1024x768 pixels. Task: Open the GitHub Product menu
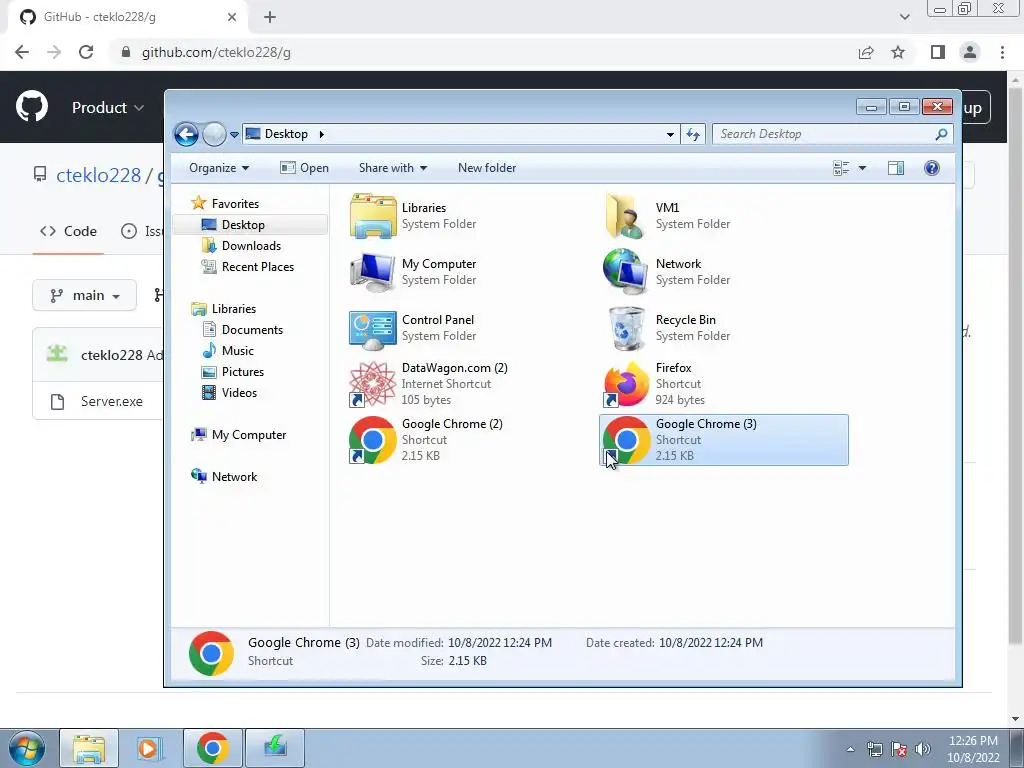click(x=108, y=108)
